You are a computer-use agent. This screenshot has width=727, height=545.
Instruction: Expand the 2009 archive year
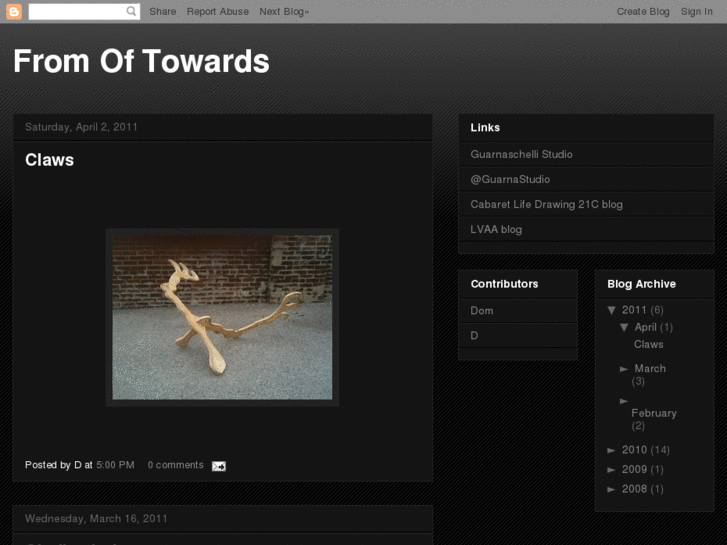click(612, 470)
